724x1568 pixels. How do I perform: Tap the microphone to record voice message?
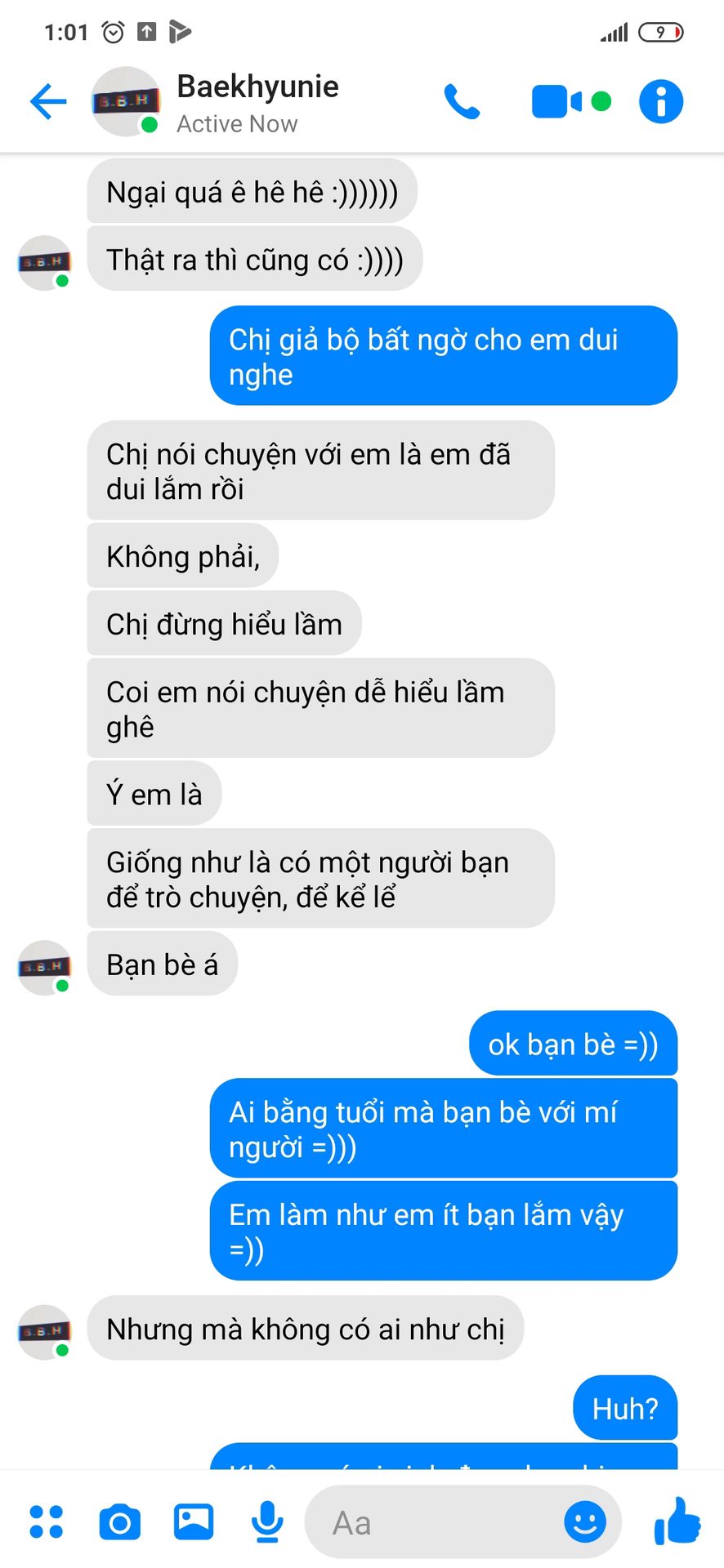point(267,1521)
